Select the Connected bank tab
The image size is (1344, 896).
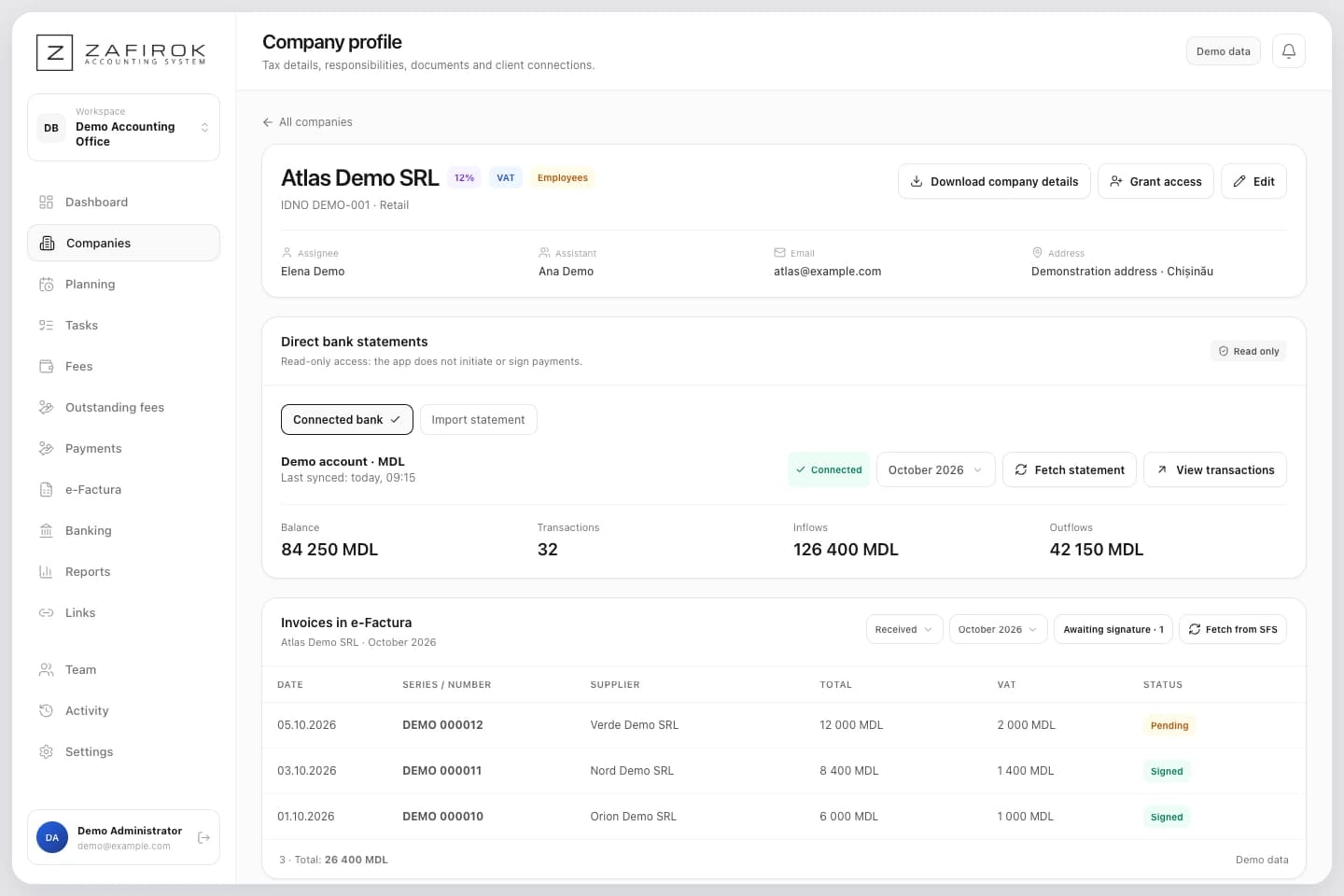346,420
